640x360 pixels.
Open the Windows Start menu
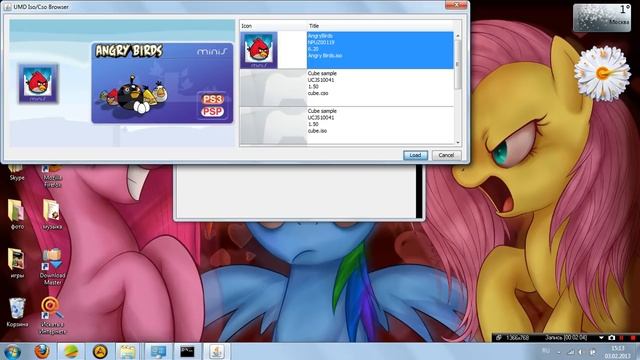coord(13,351)
